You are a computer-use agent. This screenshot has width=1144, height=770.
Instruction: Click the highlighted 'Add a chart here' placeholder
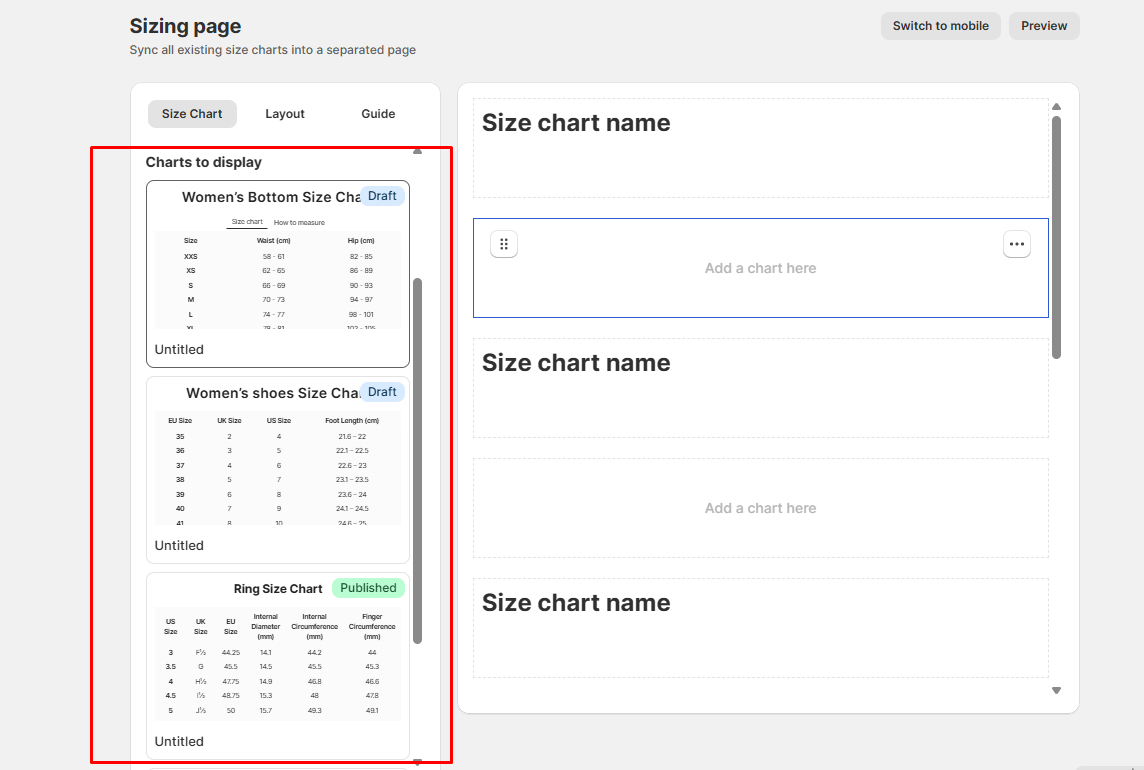click(760, 268)
